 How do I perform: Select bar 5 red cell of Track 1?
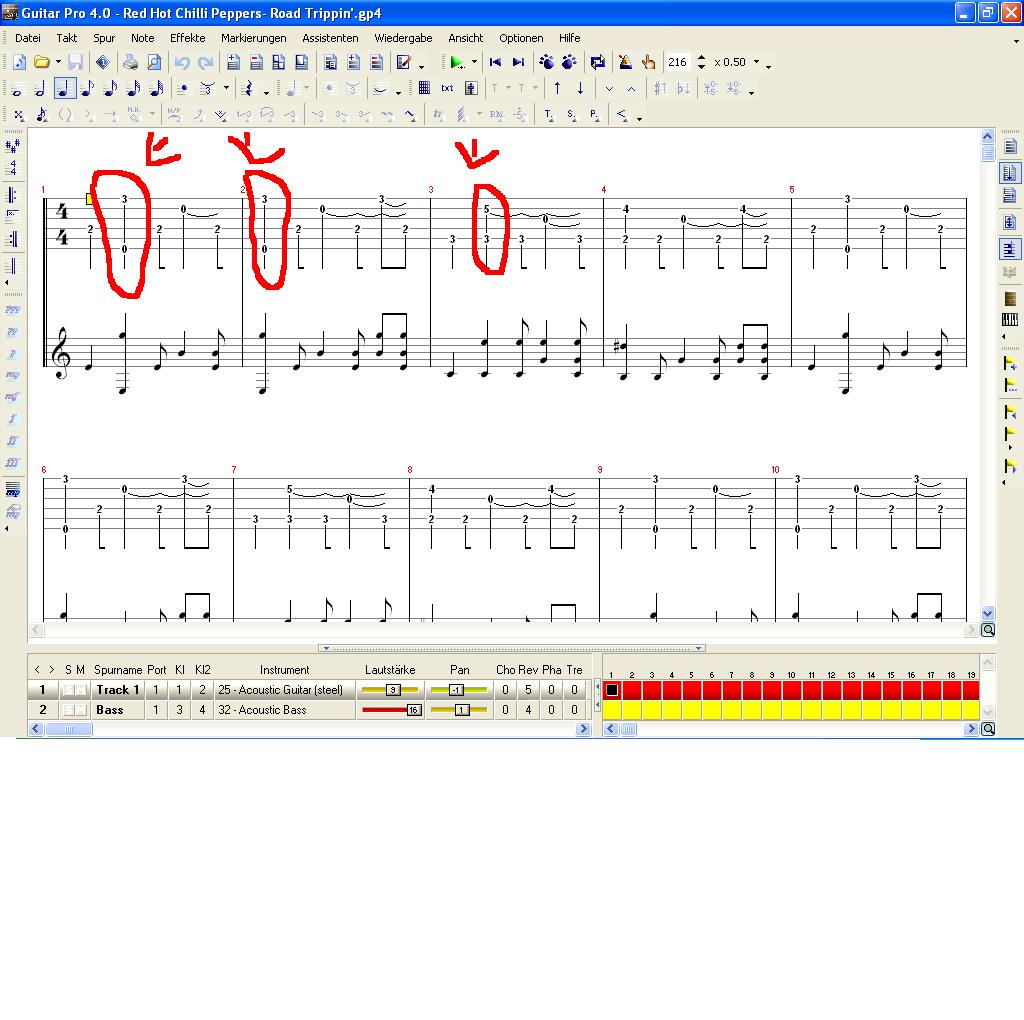[x=692, y=690]
